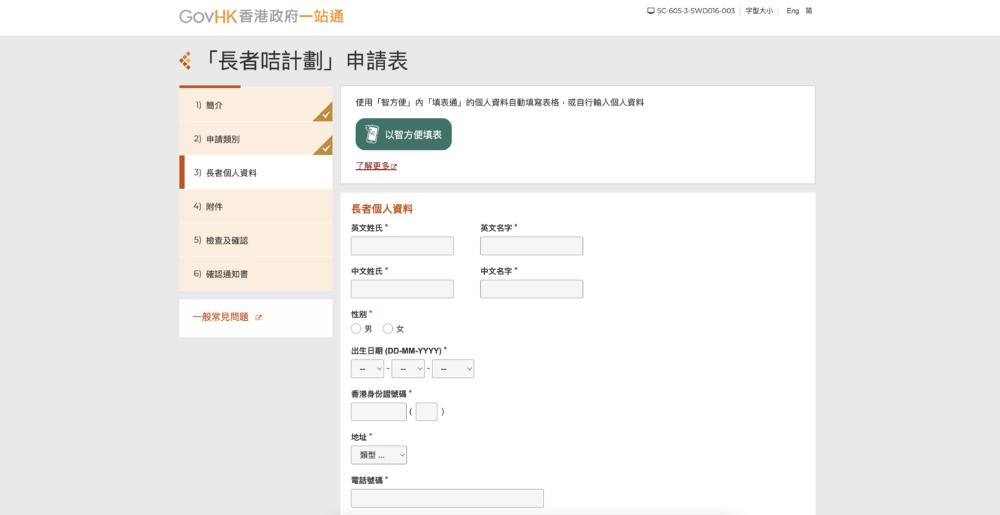Go to step 6) 確認通知書
1000x515 pixels.
[256, 274]
